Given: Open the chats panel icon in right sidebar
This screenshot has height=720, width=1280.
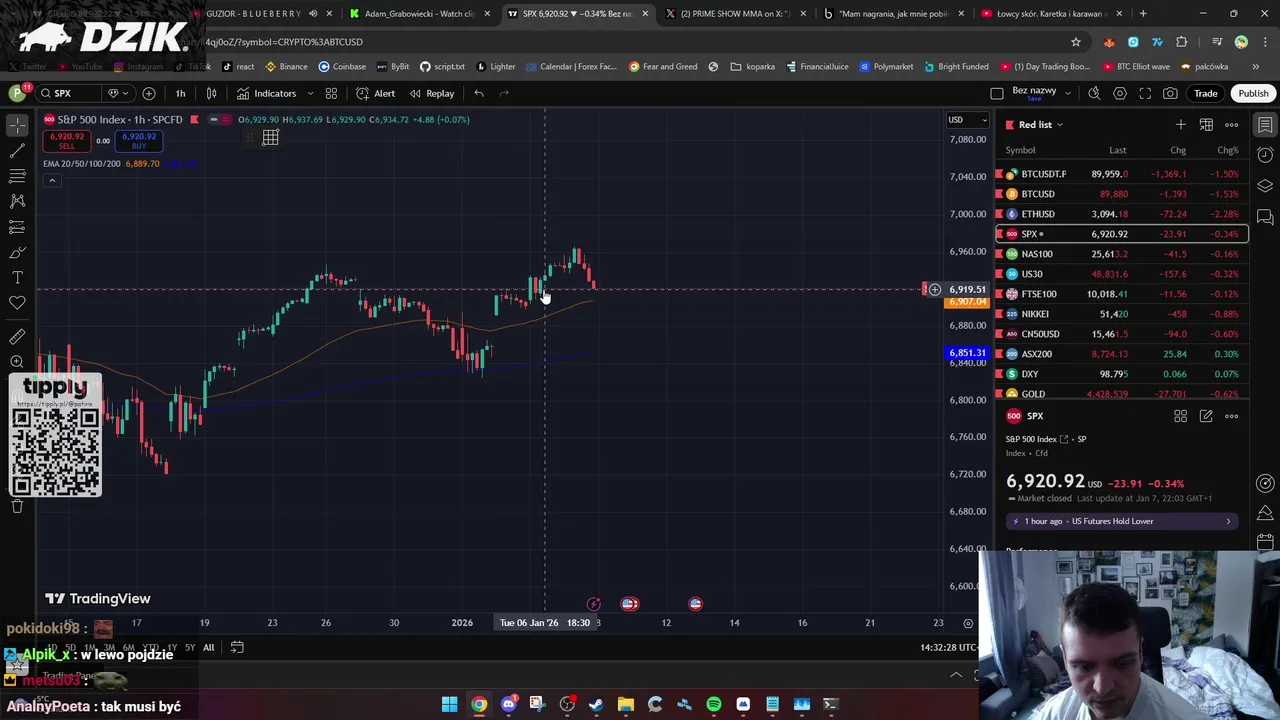Looking at the screenshot, I should 1265,216.
